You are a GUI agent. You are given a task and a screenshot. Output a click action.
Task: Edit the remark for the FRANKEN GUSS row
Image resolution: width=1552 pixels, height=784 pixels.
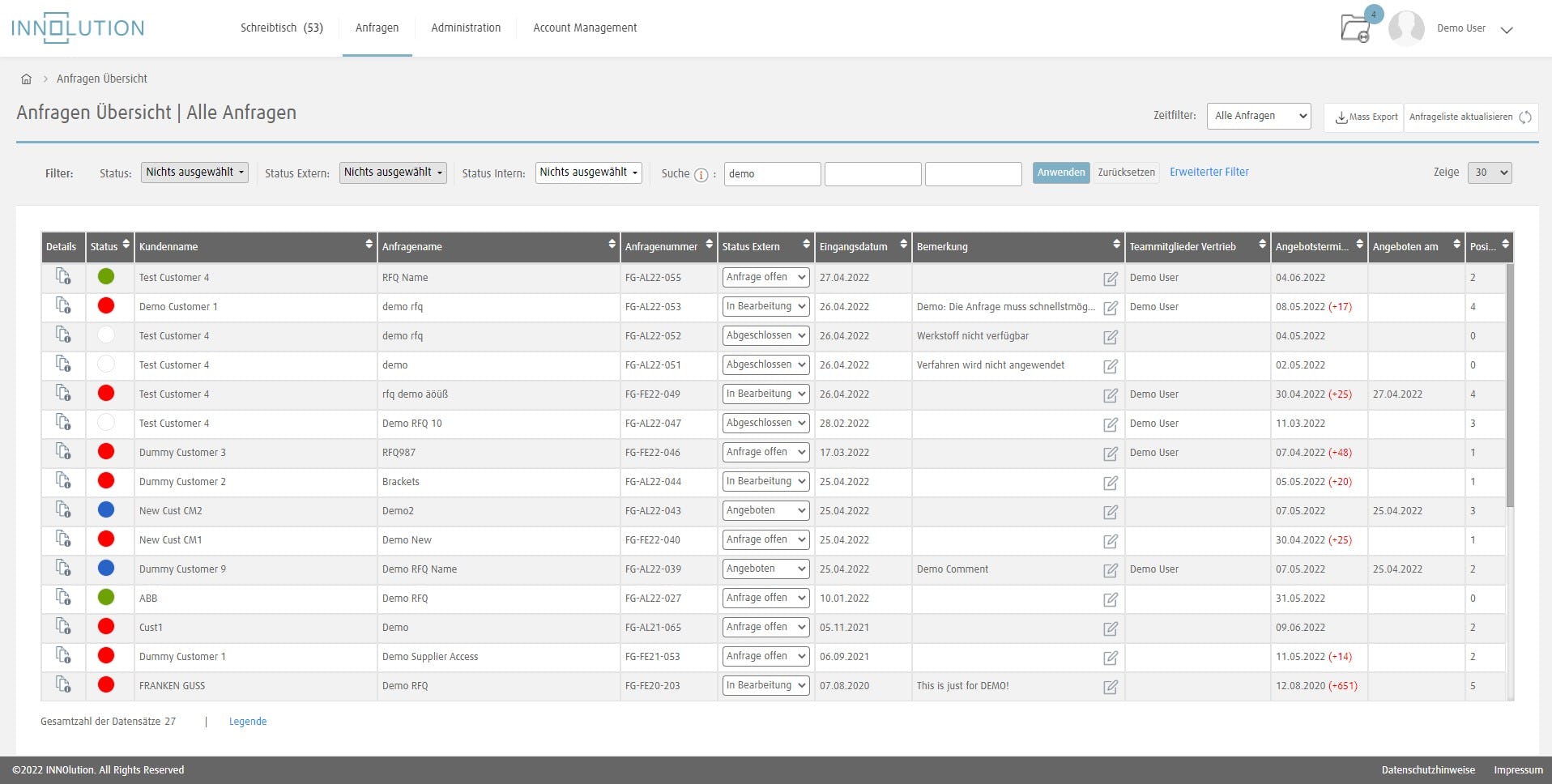[1110, 686]
